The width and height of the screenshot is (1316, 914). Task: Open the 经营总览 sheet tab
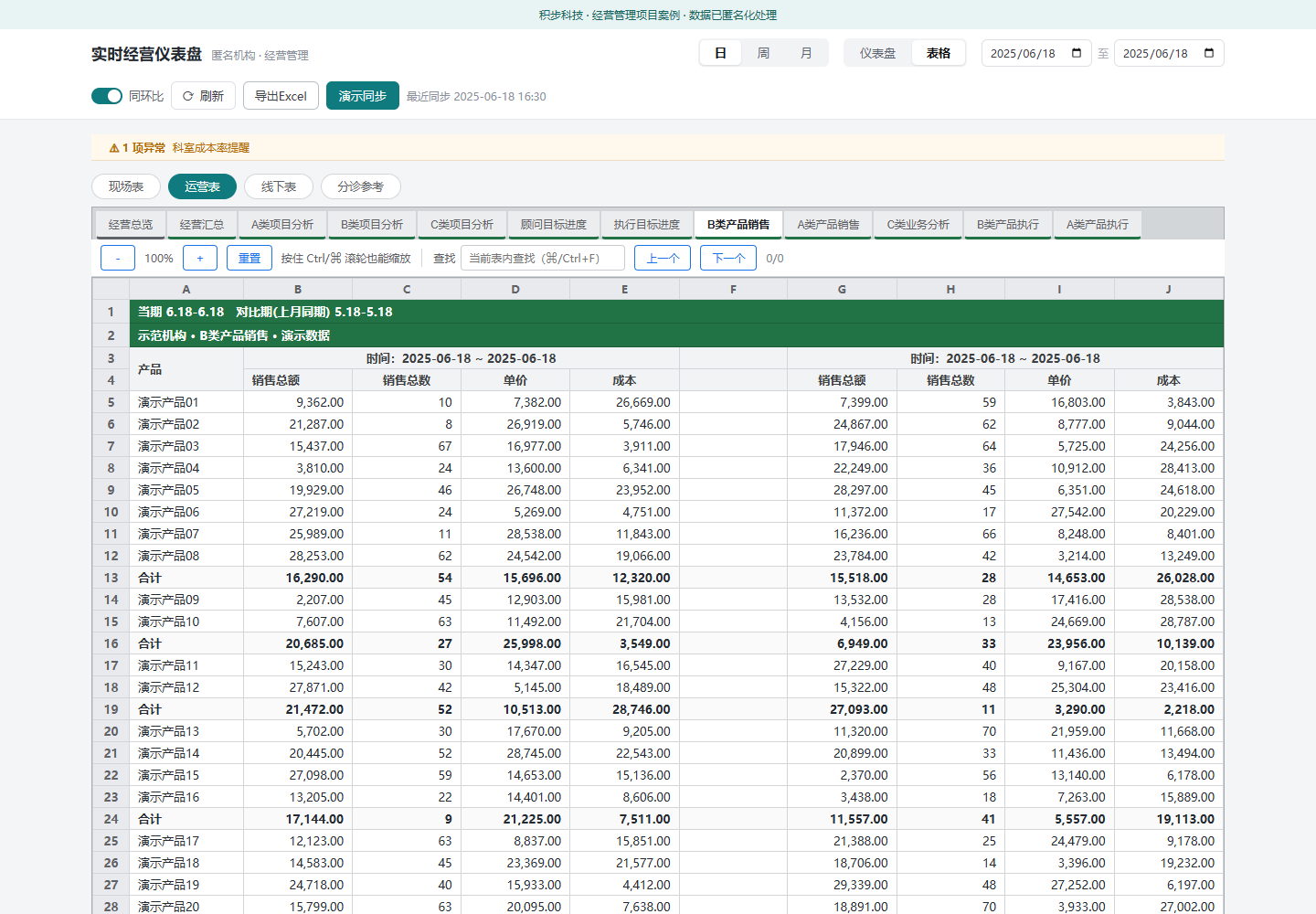(131, 225)
